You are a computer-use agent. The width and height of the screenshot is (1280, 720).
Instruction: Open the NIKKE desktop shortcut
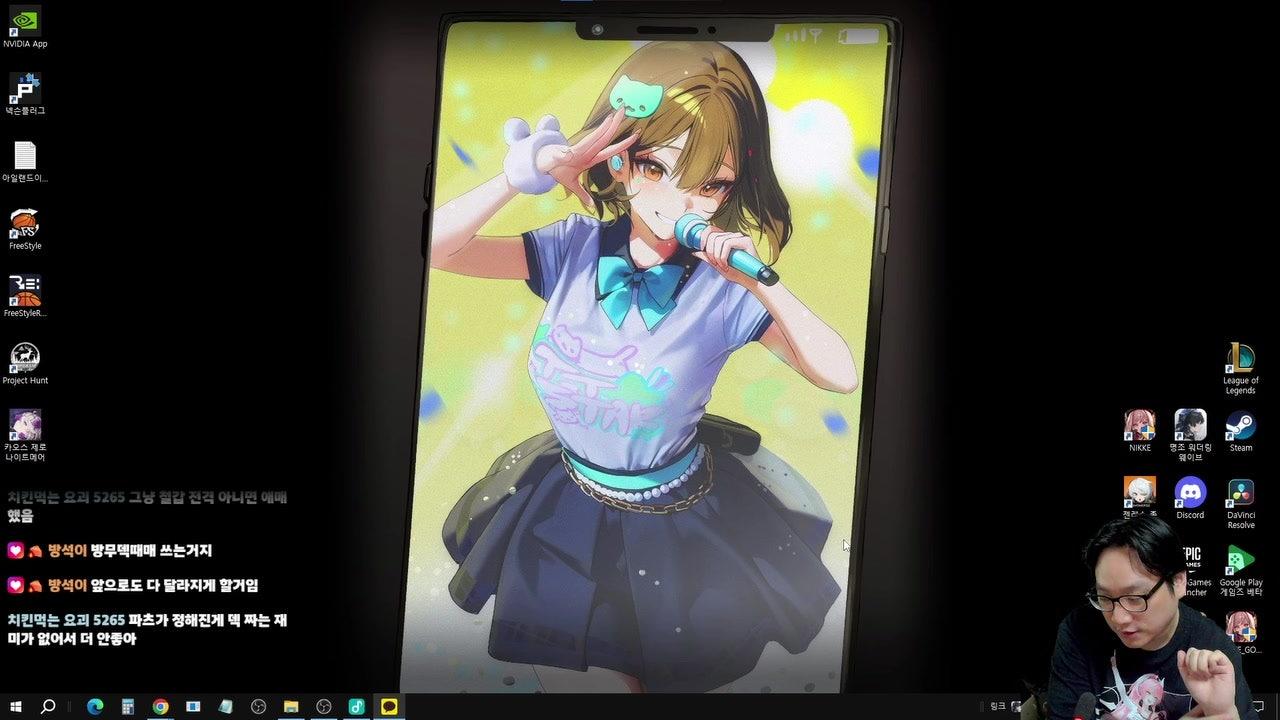coord(1140,430)
